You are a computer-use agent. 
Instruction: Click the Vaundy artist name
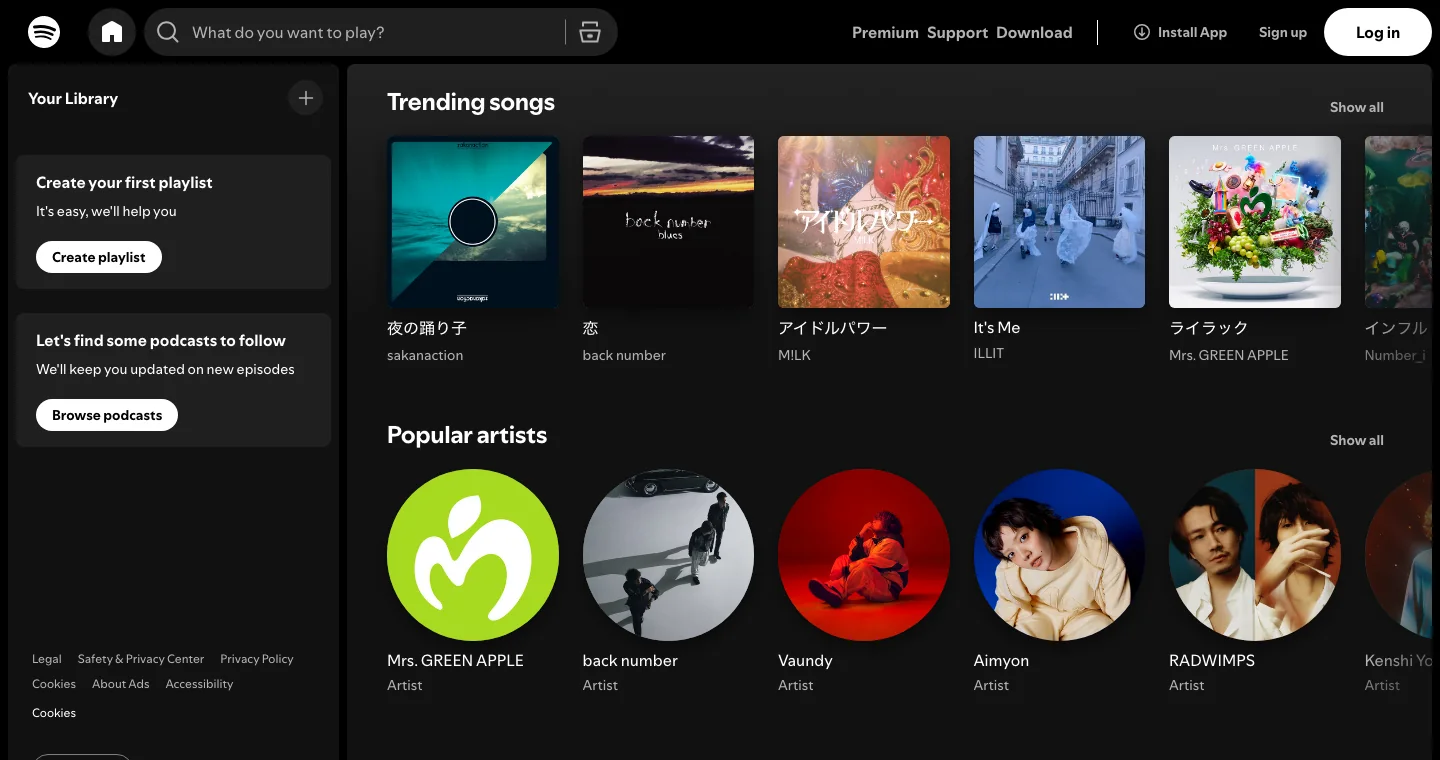pyautogui.click(x=805, y=661)
